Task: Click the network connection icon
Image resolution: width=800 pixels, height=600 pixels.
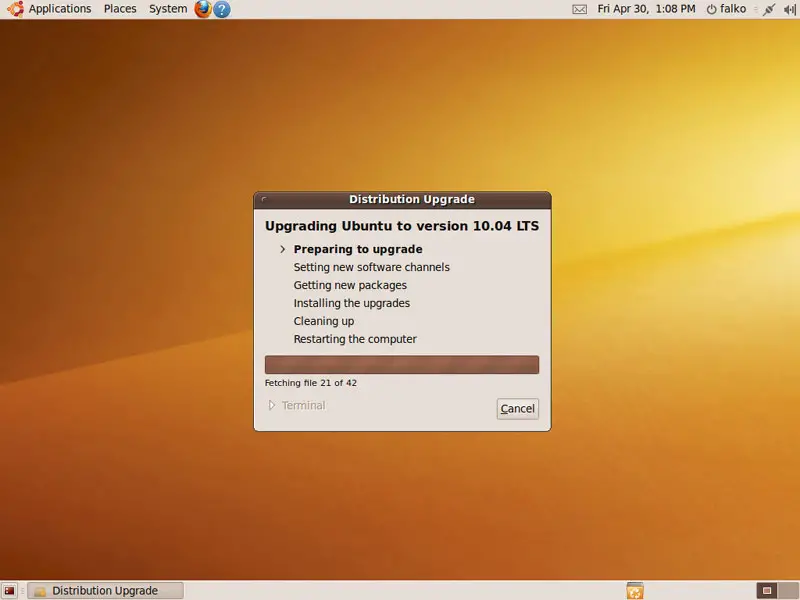Action: pyautogui.click(x=768, y=9)
